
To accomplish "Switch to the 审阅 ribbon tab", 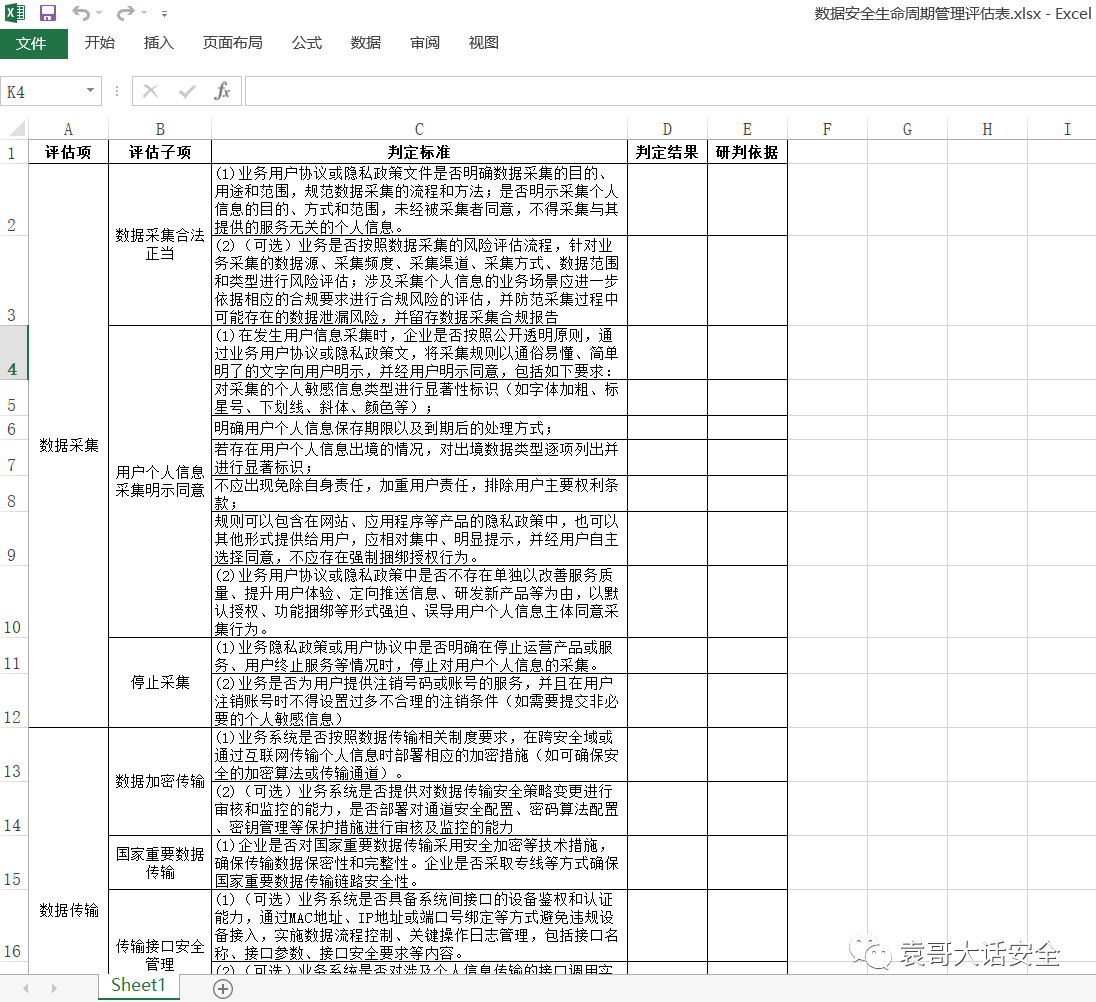I will coord(424,43).
